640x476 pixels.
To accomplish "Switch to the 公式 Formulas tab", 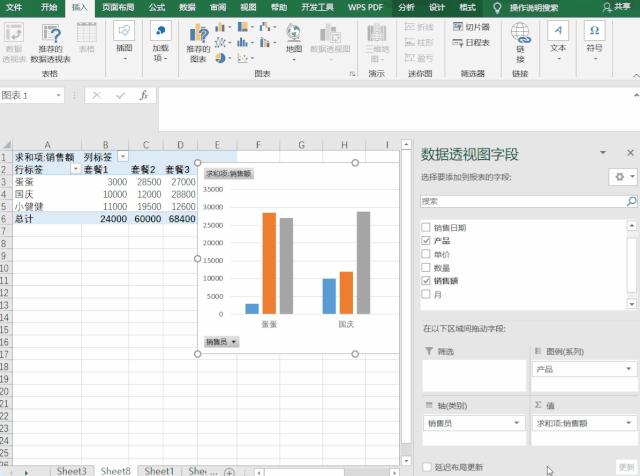I will point(157,7).
